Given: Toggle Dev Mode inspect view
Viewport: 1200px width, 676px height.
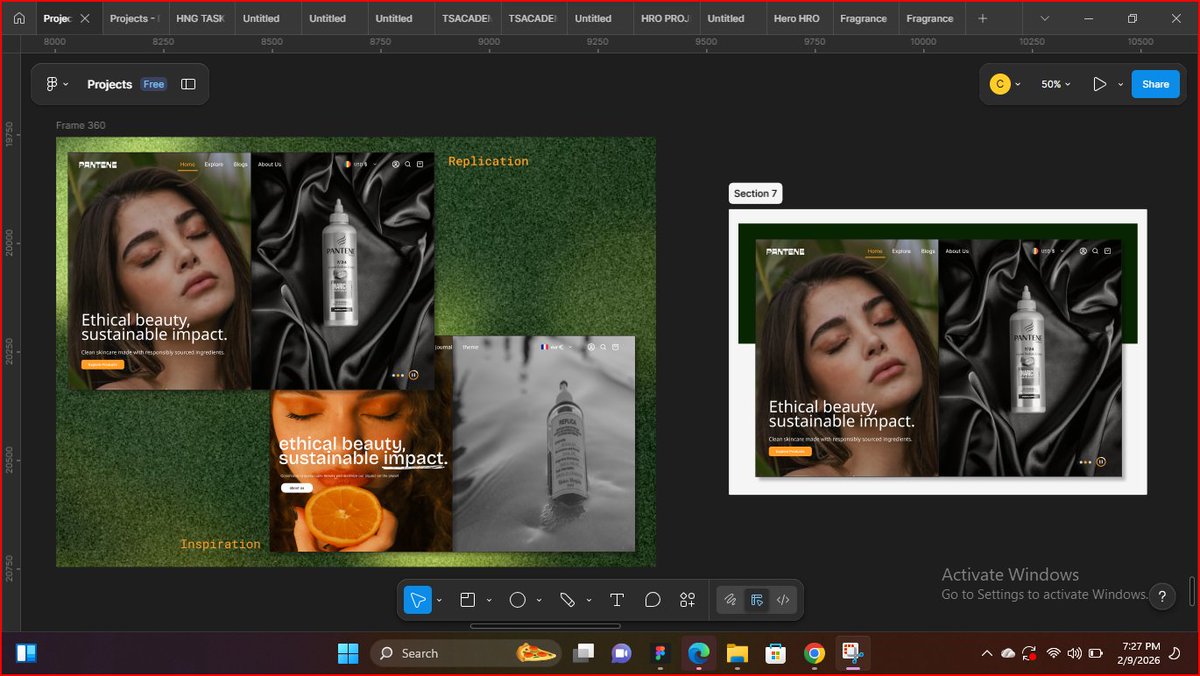Looking at the screenshot, I should (757, 599).
